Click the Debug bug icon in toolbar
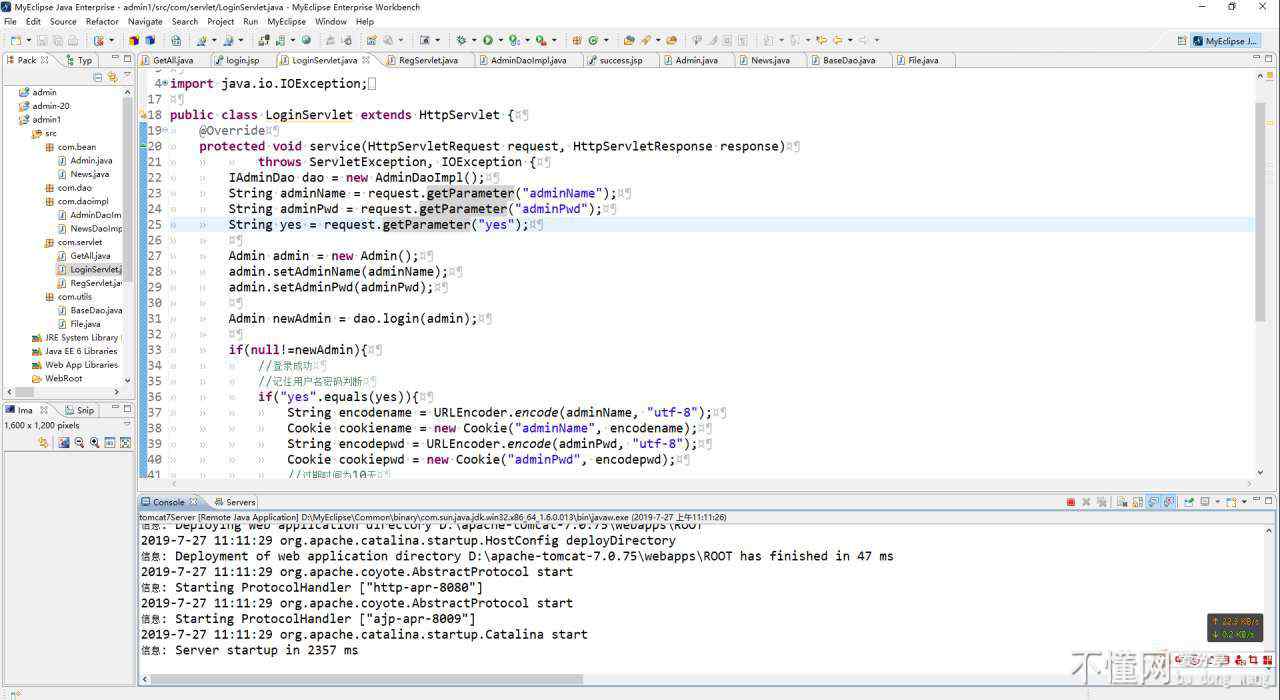 (x=461, y=41)
